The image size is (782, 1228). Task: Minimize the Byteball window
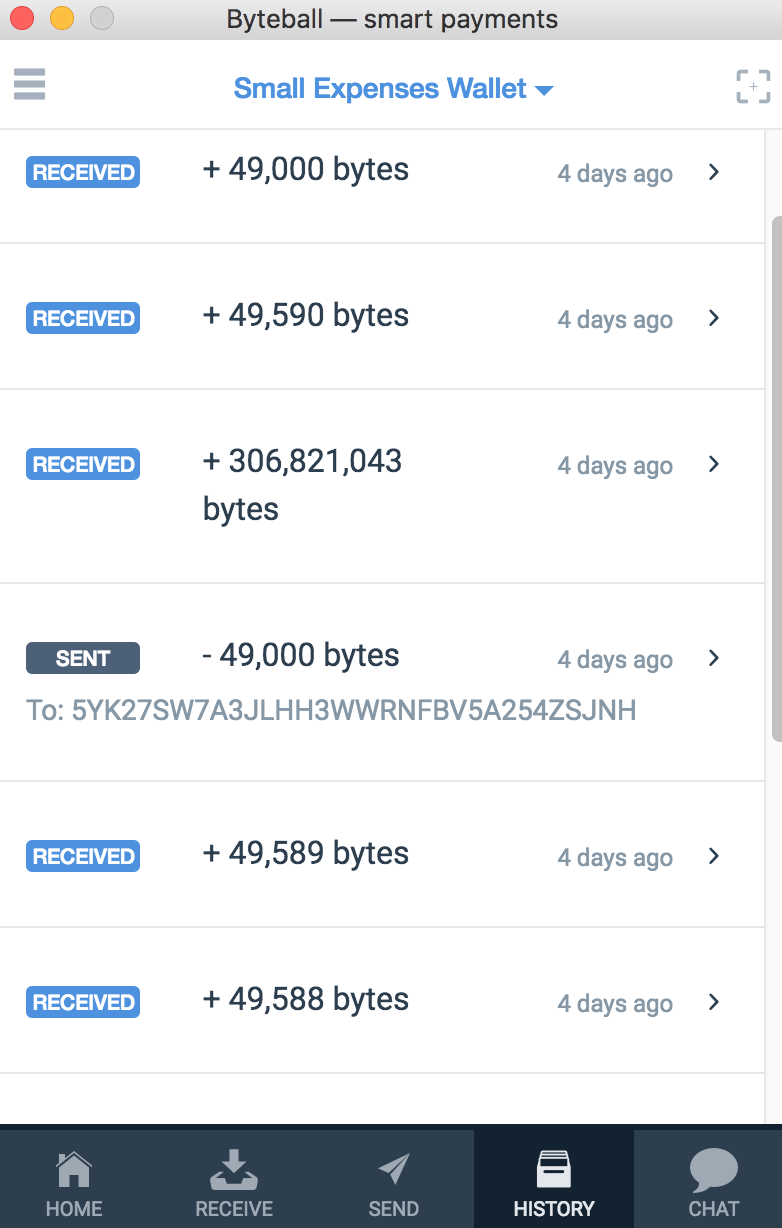pos(62,18)
